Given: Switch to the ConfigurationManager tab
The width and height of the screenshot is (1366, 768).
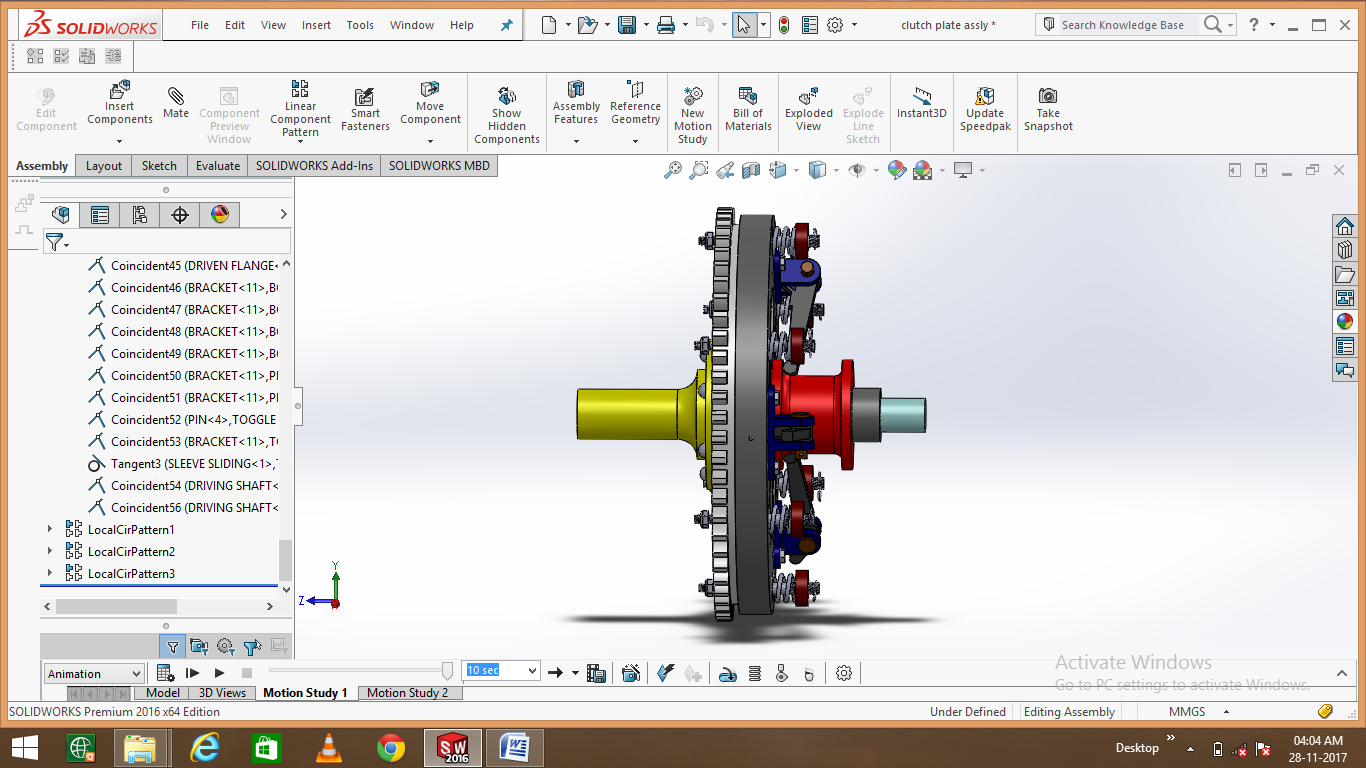Looking at the screenshot, I should 139,214.
